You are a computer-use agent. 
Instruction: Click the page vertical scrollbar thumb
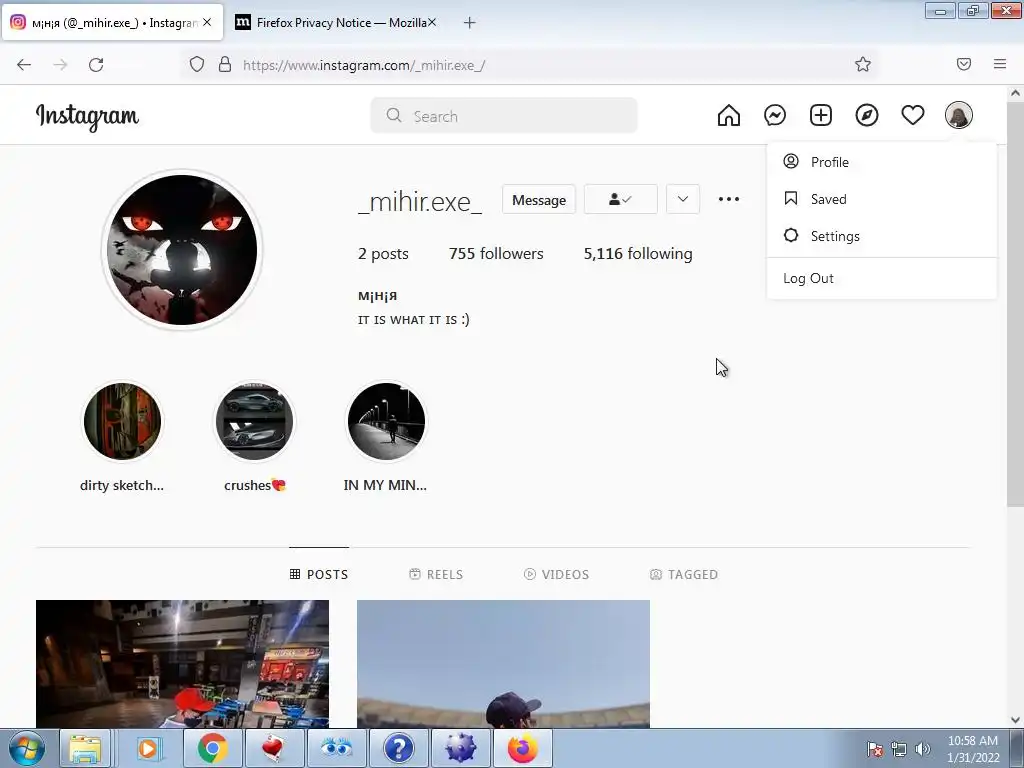[x=1015, y=304]
